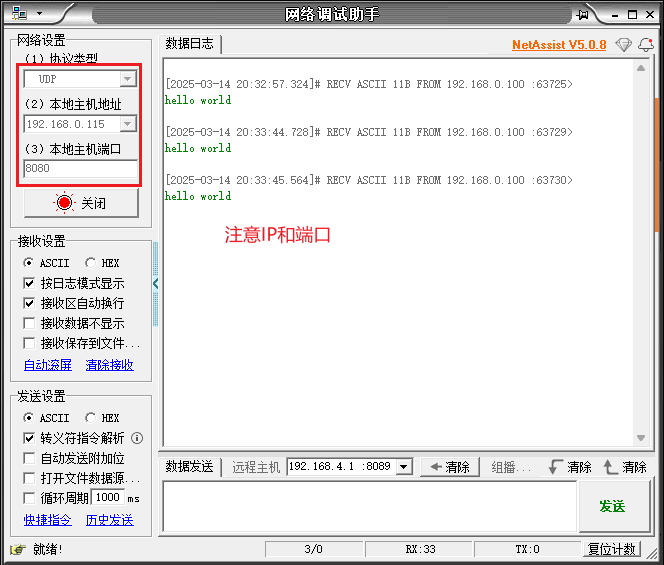
Task: Click the diamond VIP icon
Action: click(623, 44)
